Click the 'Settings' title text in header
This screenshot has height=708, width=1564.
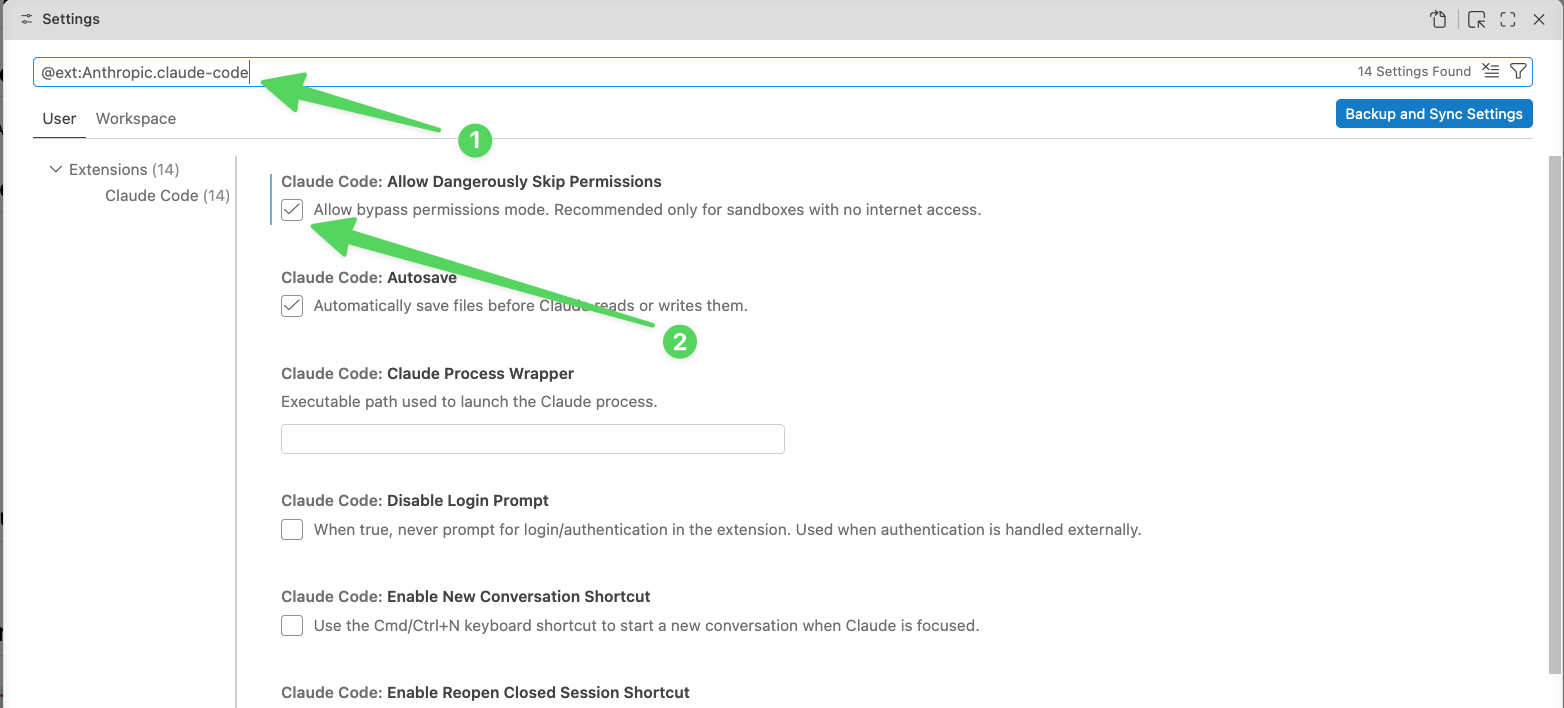click(71, 19)
